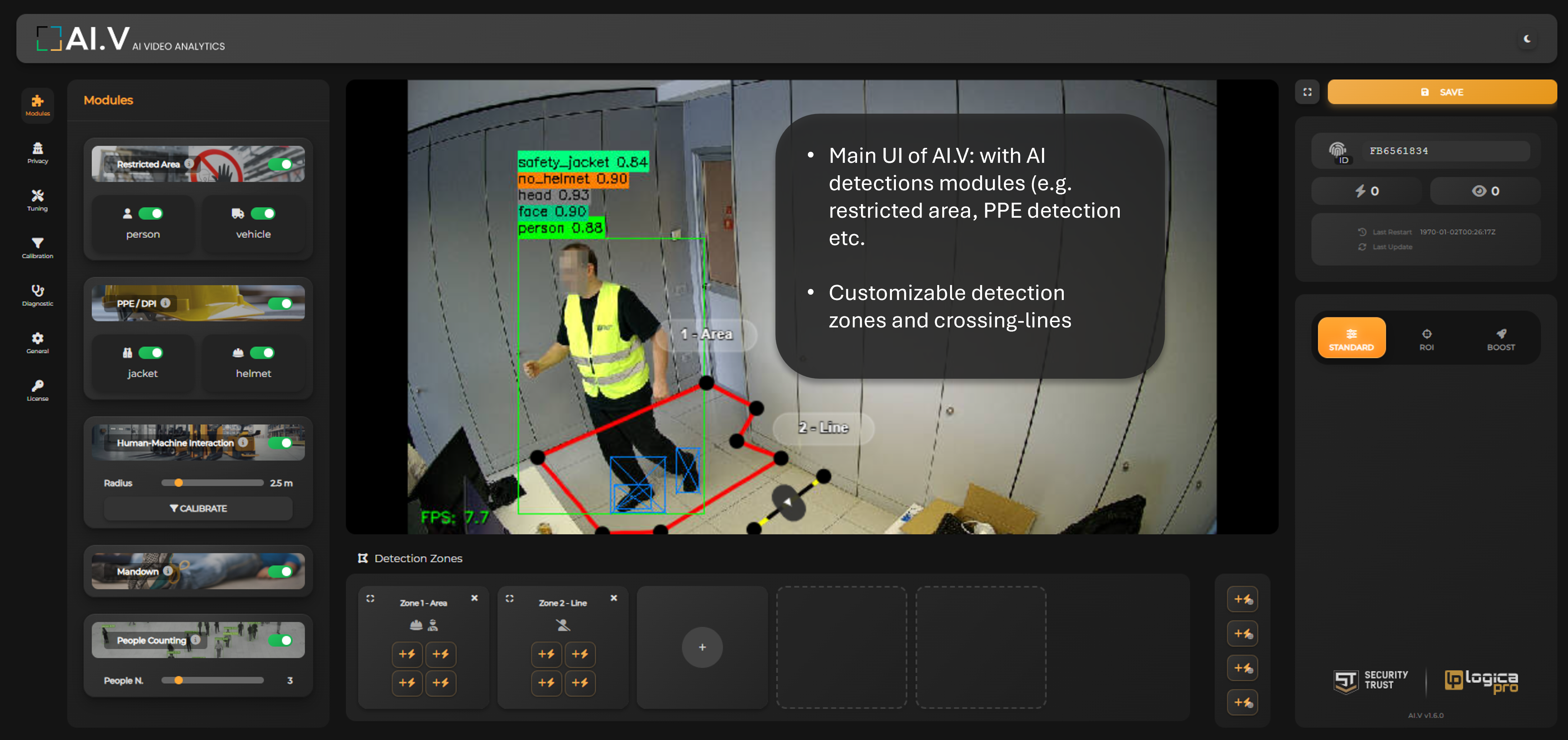Open the License sidebar section
This screenshot has width=1568, height=740.
pyautogui.click(x=37, y=390)
